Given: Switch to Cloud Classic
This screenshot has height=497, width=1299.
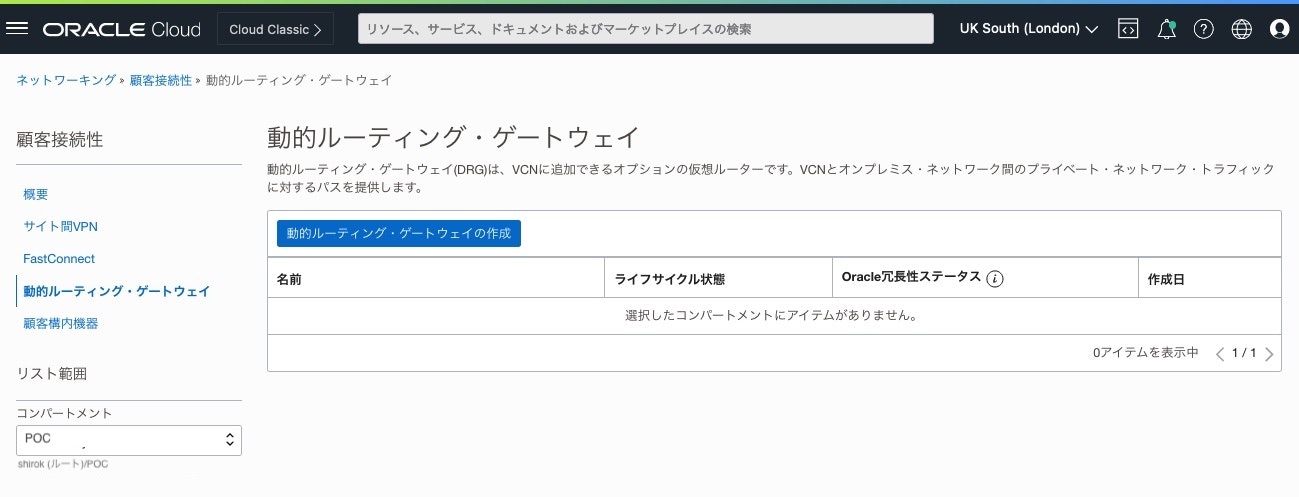Looking at the screenshot, I should pos(275,29).
